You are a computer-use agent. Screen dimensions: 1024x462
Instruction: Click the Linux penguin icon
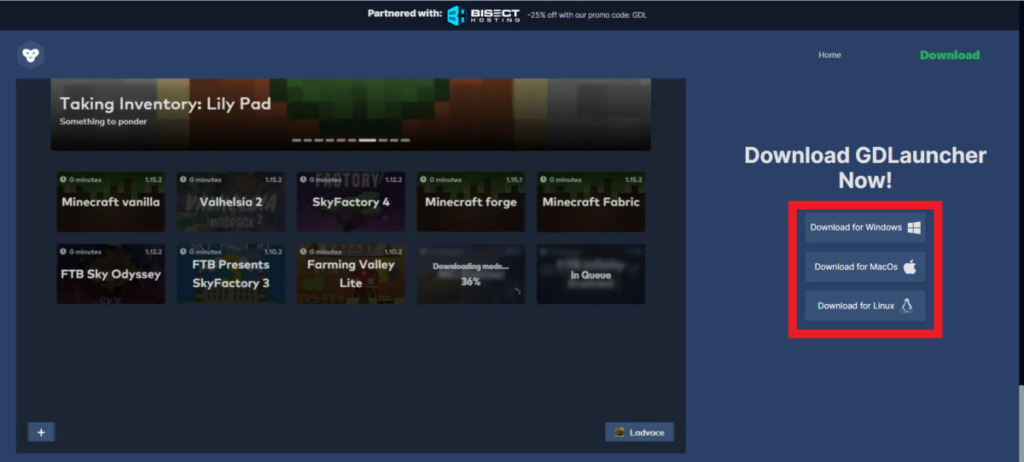click(x=906, y=306)
